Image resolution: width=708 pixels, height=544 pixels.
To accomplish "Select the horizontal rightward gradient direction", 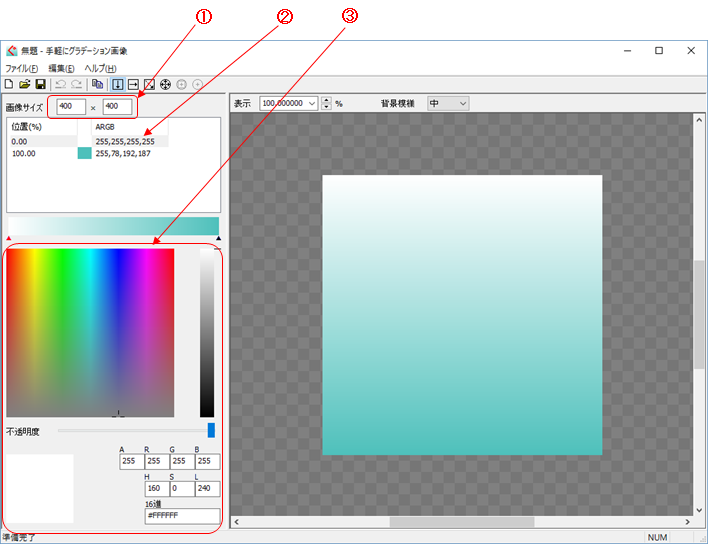I will [x=133, y=84].
